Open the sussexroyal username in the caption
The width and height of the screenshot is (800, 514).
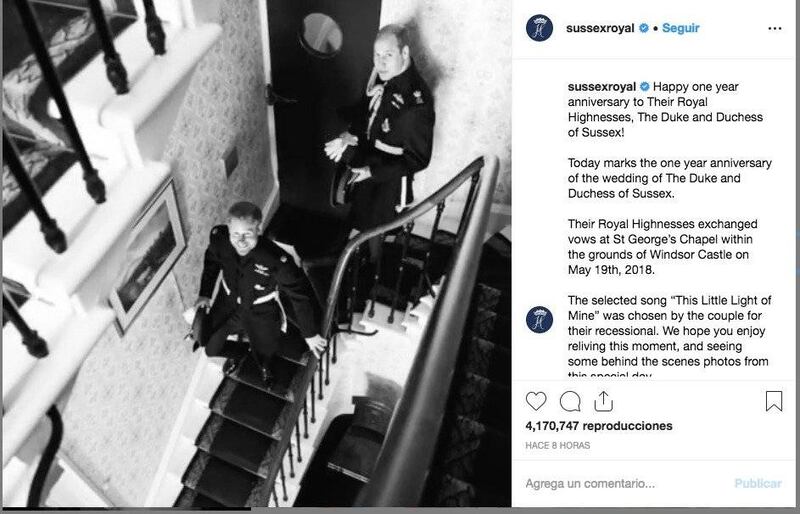pos(602,86)
